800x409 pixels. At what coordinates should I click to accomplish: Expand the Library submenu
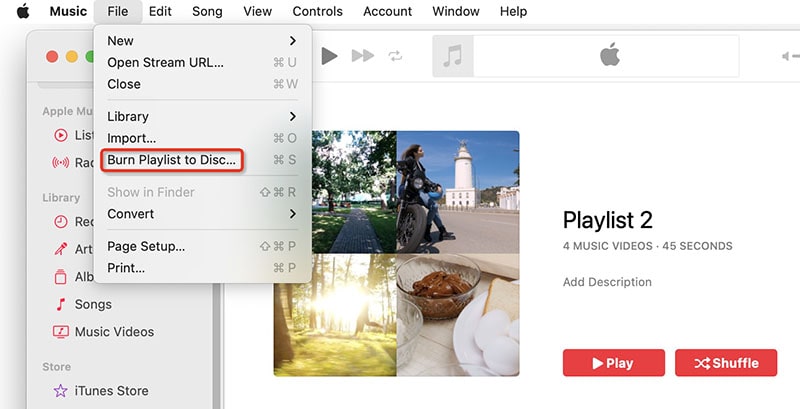pos(203,117)
